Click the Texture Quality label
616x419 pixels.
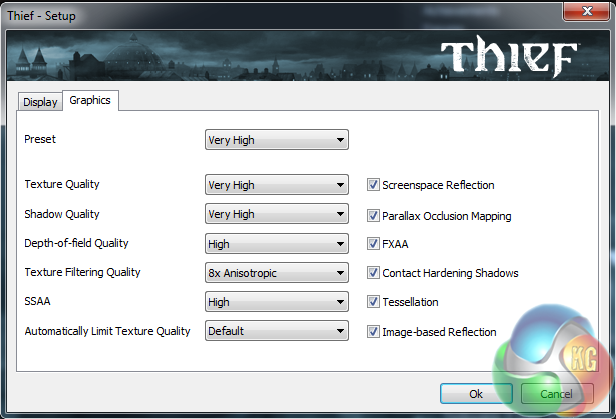(62, 184)
